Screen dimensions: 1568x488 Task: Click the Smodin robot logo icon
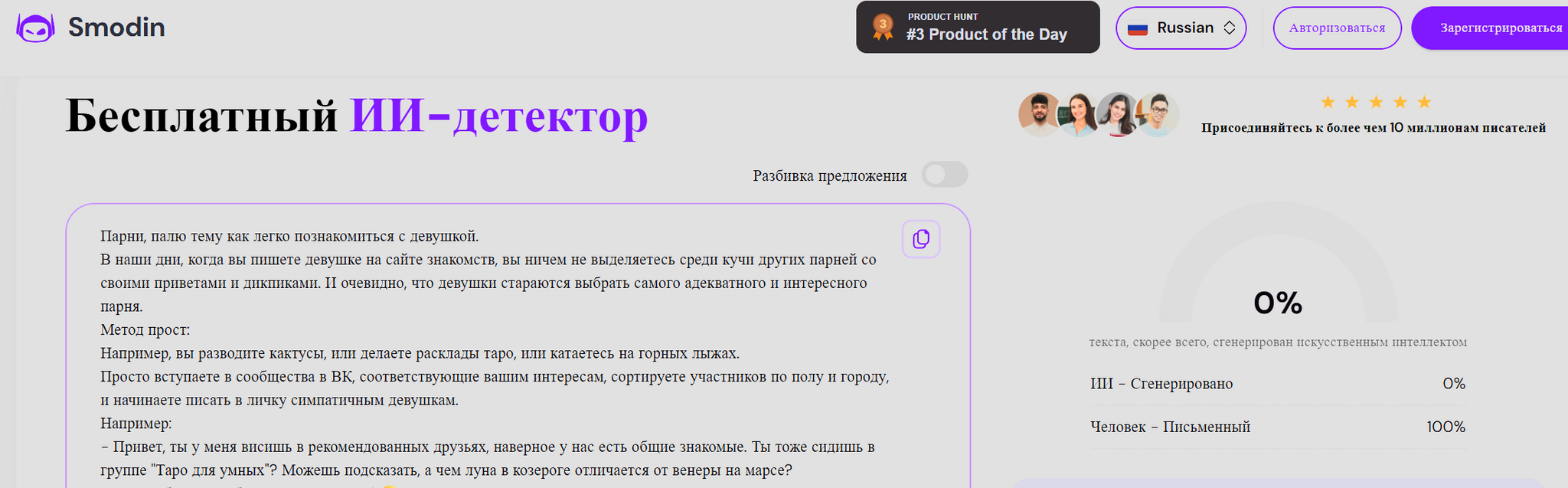point(35,28)
